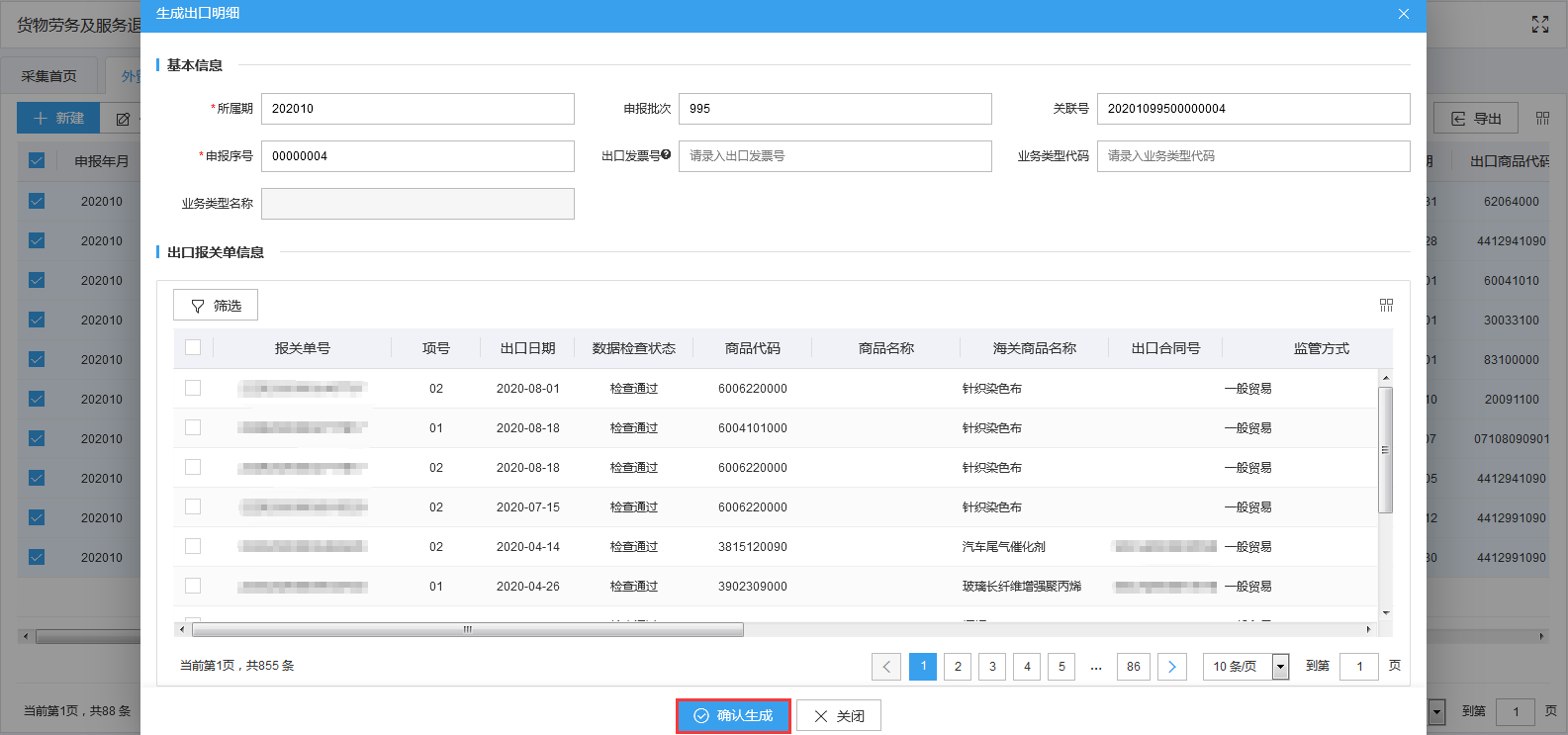Screen dimensions: 1568x735
Task: Click the 确认生成 confirm button
Action: click(x=733, y=715)
